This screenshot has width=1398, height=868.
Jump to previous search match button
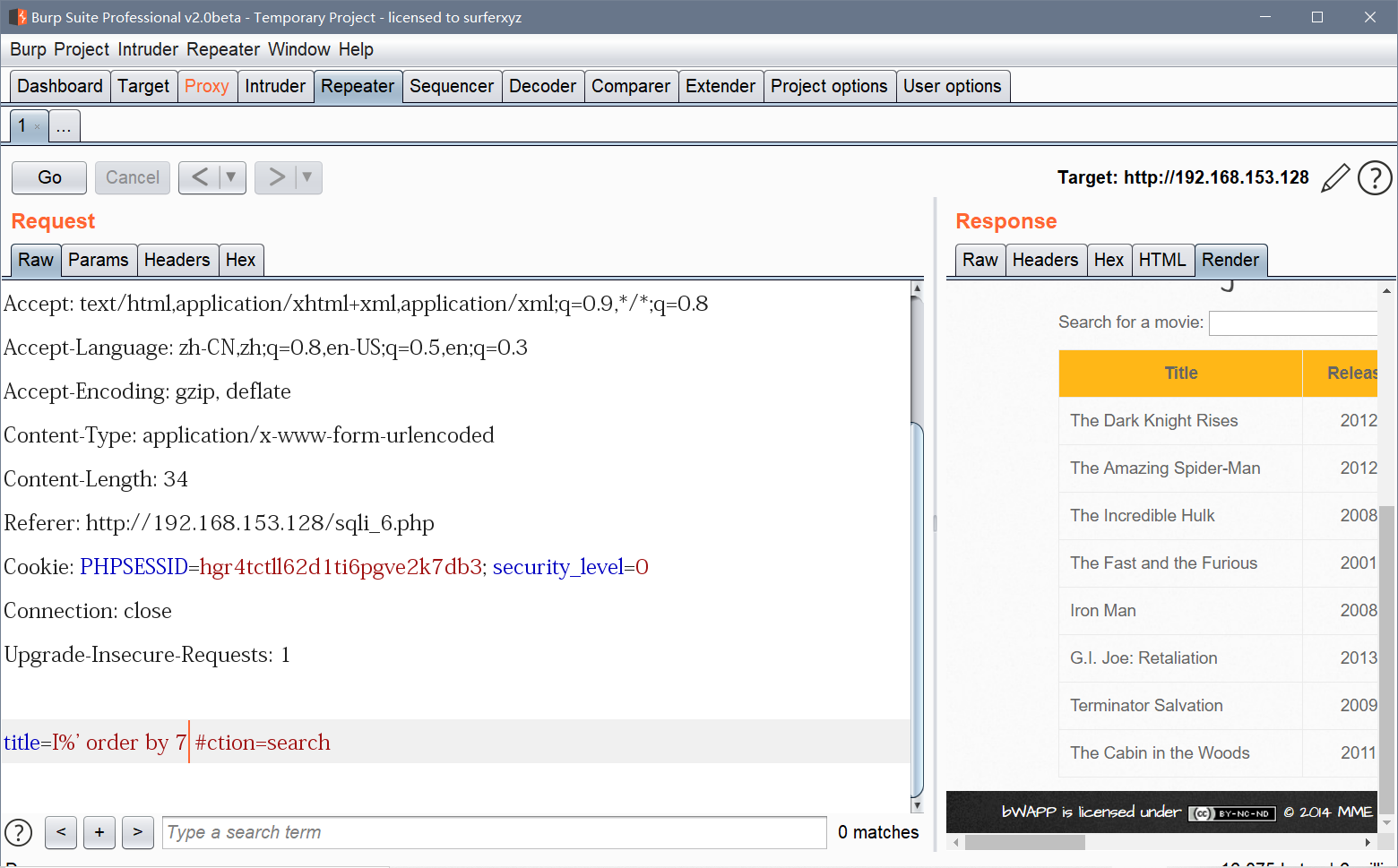tap(61, 832)
